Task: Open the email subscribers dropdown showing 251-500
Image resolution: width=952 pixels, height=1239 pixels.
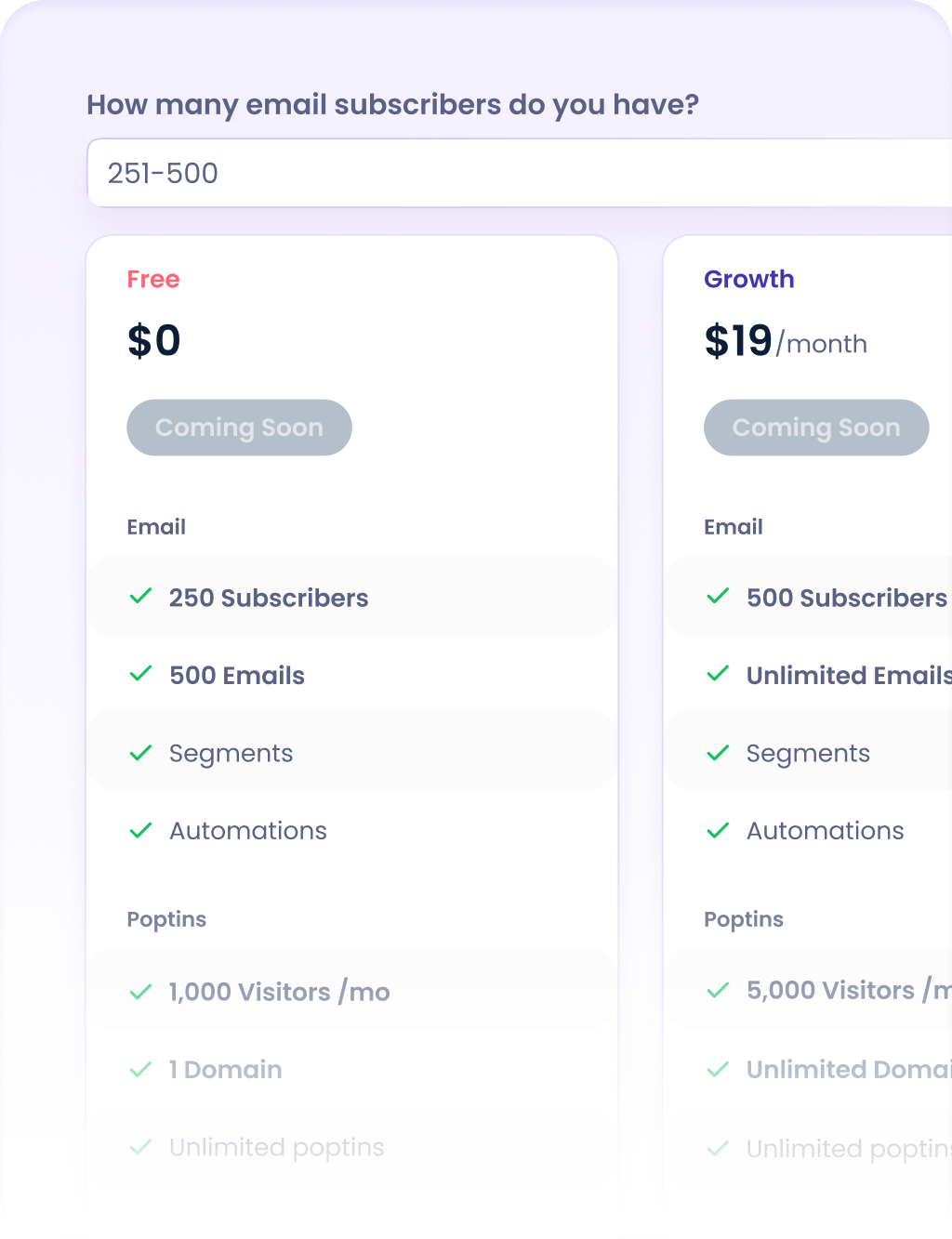Action: [x=521, y=173]
